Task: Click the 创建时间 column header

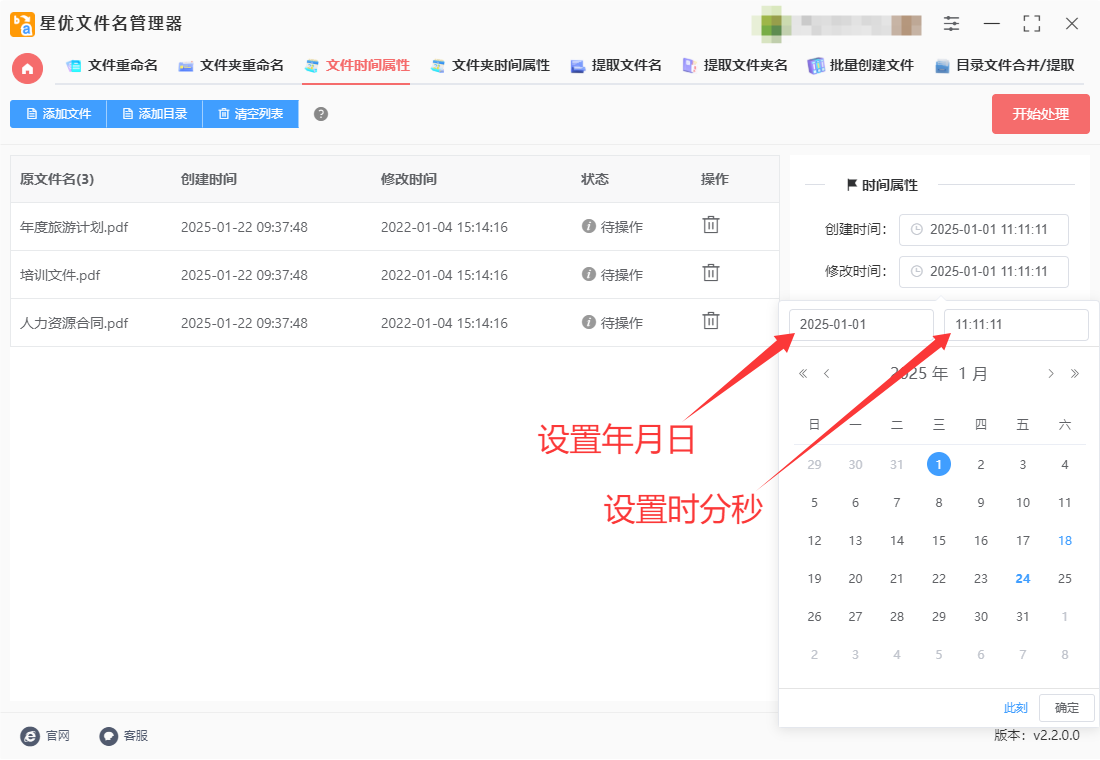Action: click(x=208, y=179)
